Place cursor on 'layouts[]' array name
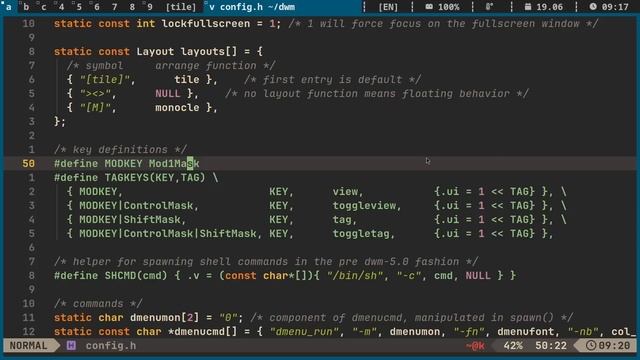640x360 pixels. pos(209,52)
